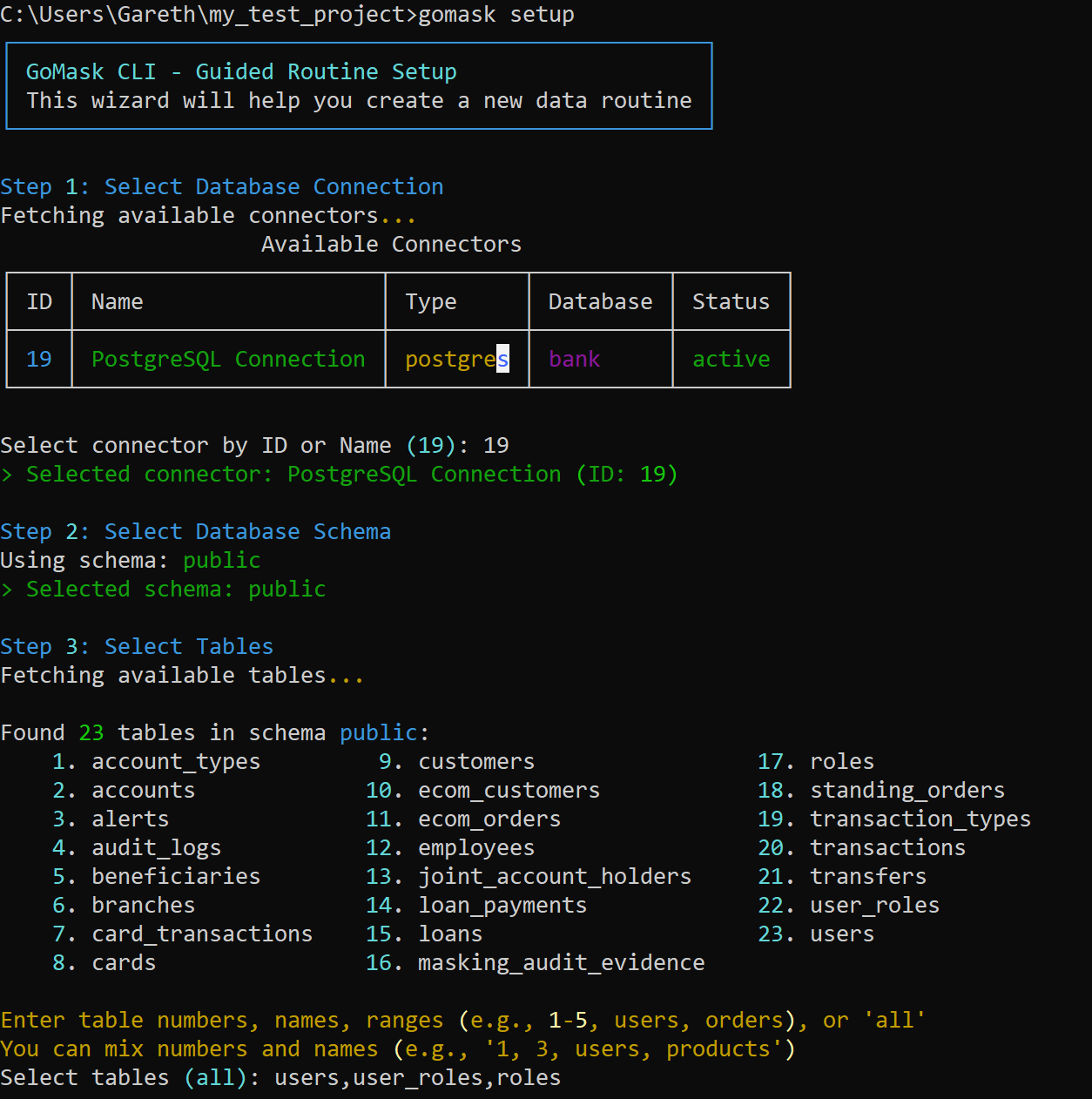Image resolution: width=1092 pixels, height=1099 pixels.
Task: Click the Guided Routine Setup banner box
Action: click(358, 85)
